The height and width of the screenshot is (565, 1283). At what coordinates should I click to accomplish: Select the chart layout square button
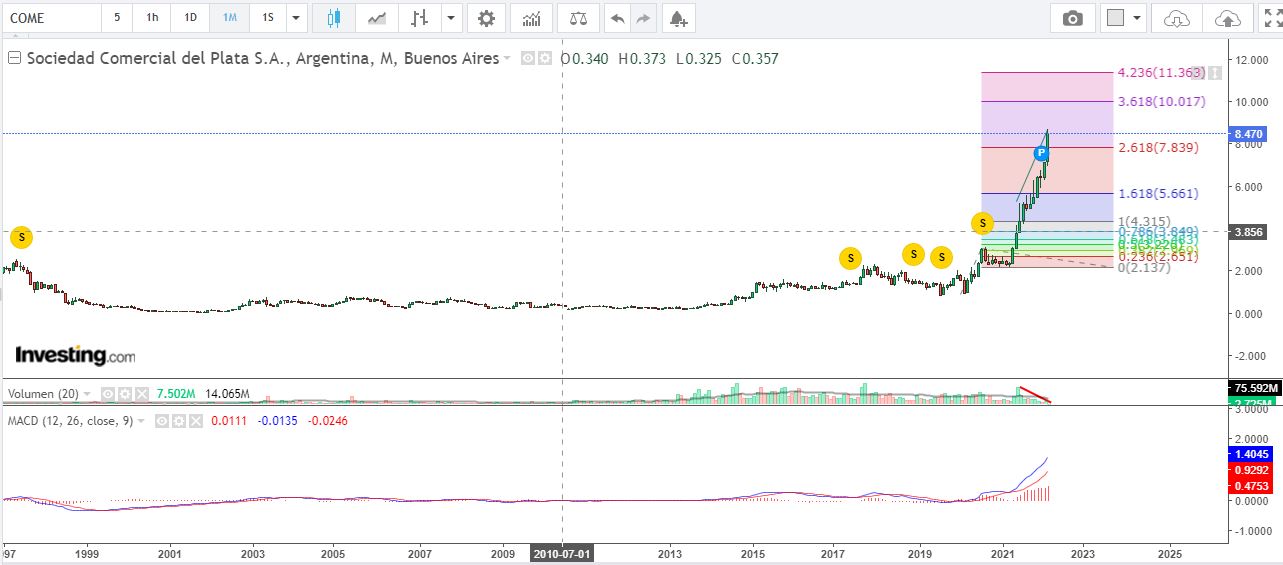1115,18
